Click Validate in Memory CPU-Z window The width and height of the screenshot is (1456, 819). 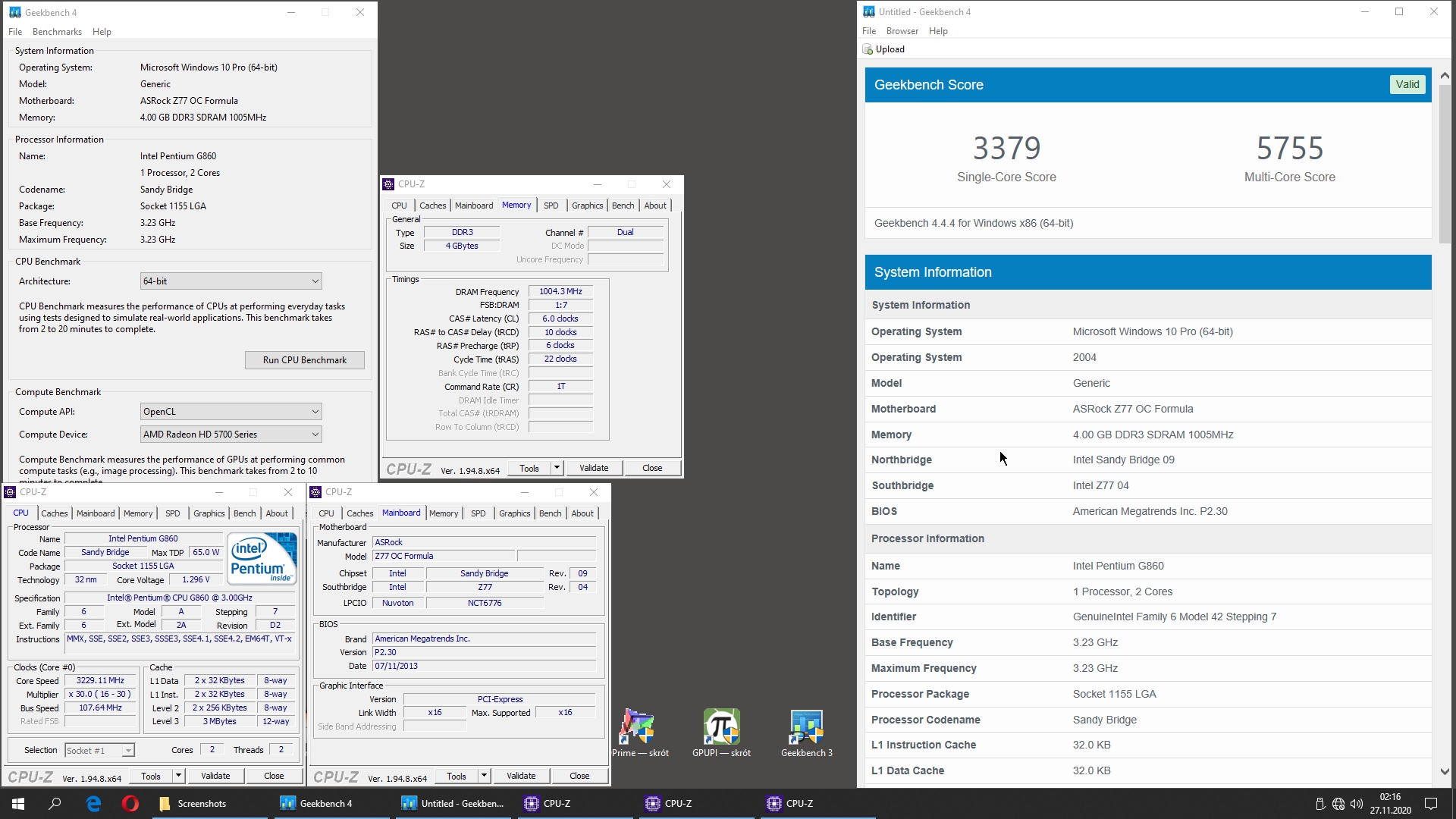click(594, 468)
